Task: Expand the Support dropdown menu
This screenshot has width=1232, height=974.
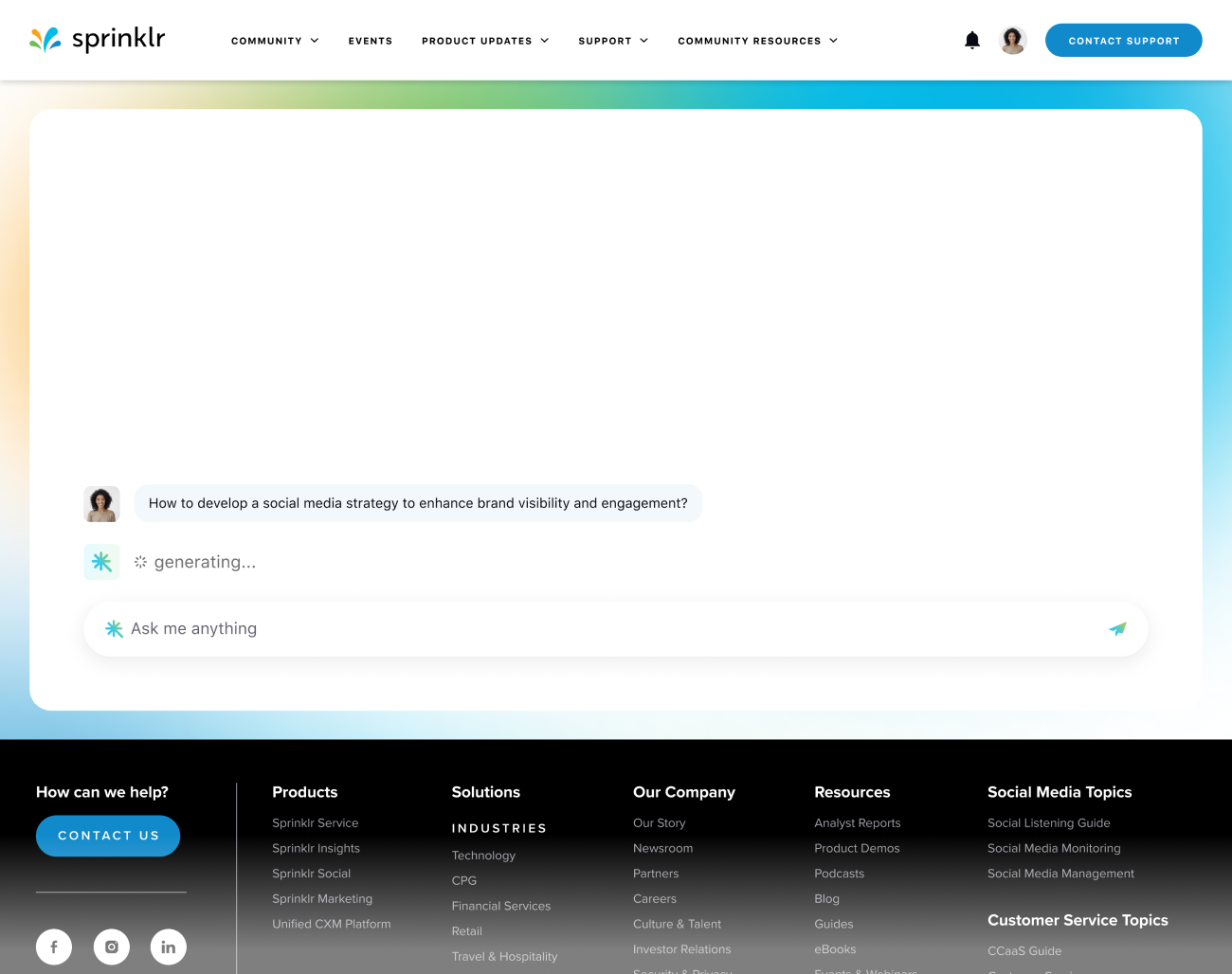Action: pyautogui.click(x=613, y=41)
